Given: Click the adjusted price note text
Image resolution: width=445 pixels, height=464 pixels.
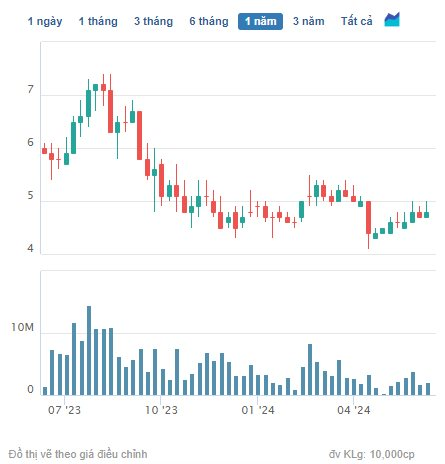Looking at the screenshot, I should point(78,454).
